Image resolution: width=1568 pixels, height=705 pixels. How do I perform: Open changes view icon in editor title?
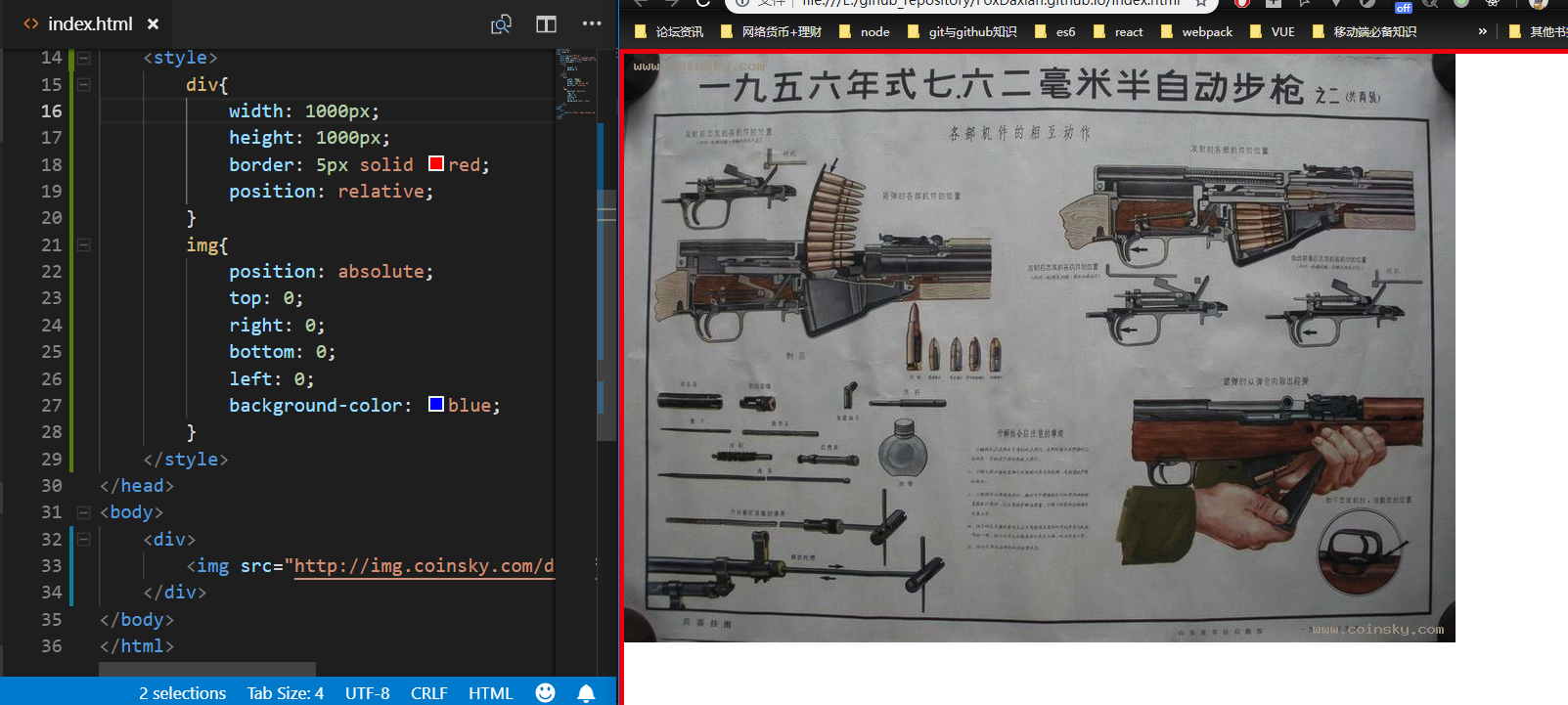(501, 23)
